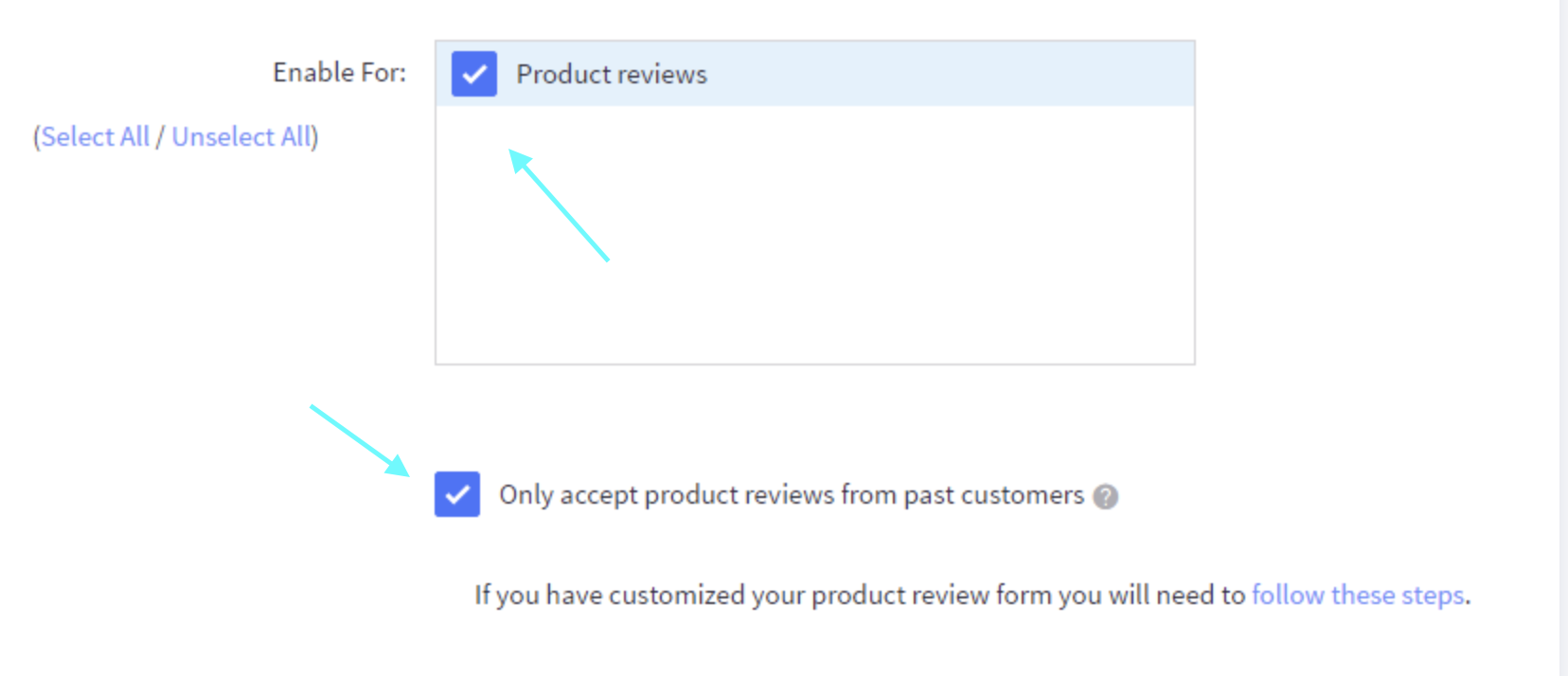
Task: Click the slash between Select All and Unselect All
Action: 160,137
